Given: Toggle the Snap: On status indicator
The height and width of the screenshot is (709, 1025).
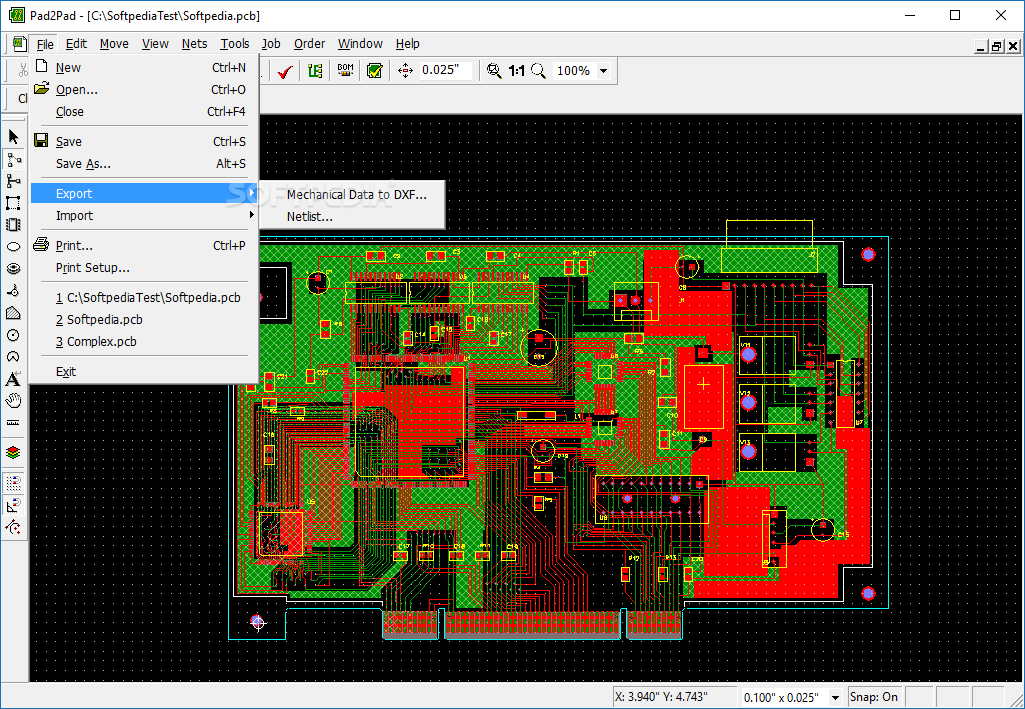Looking at the screenshot, I should (876, 697).
